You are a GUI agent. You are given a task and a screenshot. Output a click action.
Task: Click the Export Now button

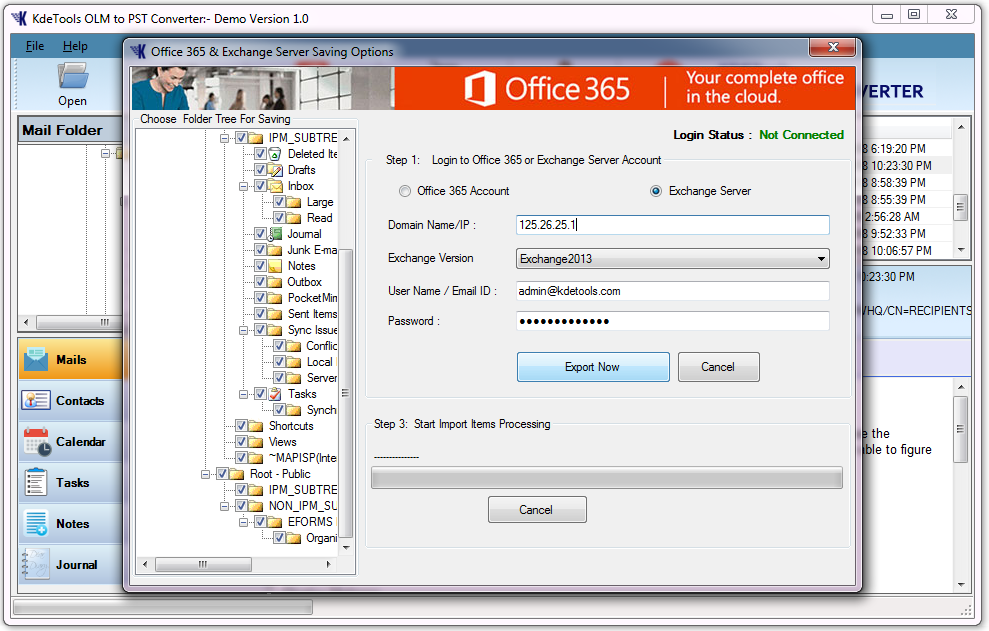tap(593, 367)
